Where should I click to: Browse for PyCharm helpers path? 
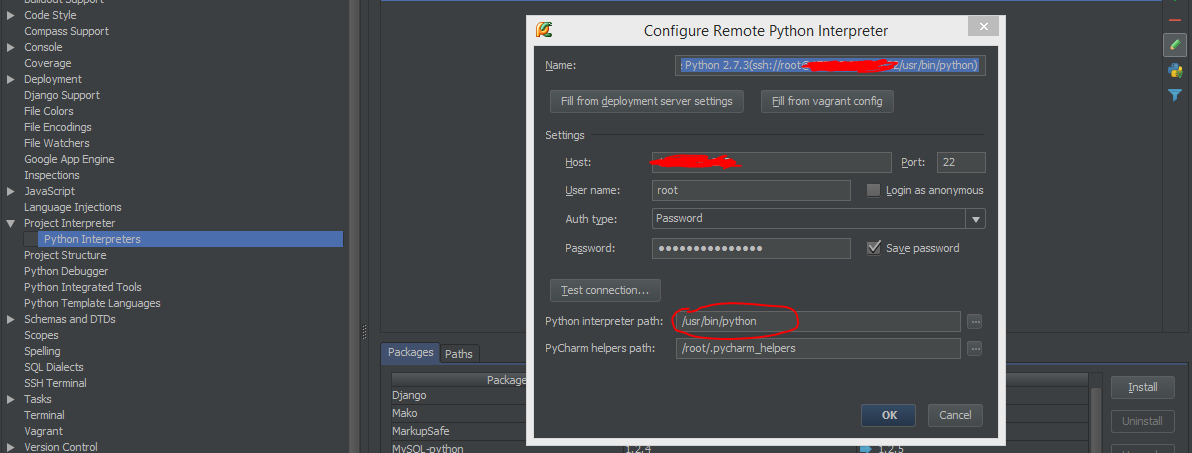pos(975,348)
